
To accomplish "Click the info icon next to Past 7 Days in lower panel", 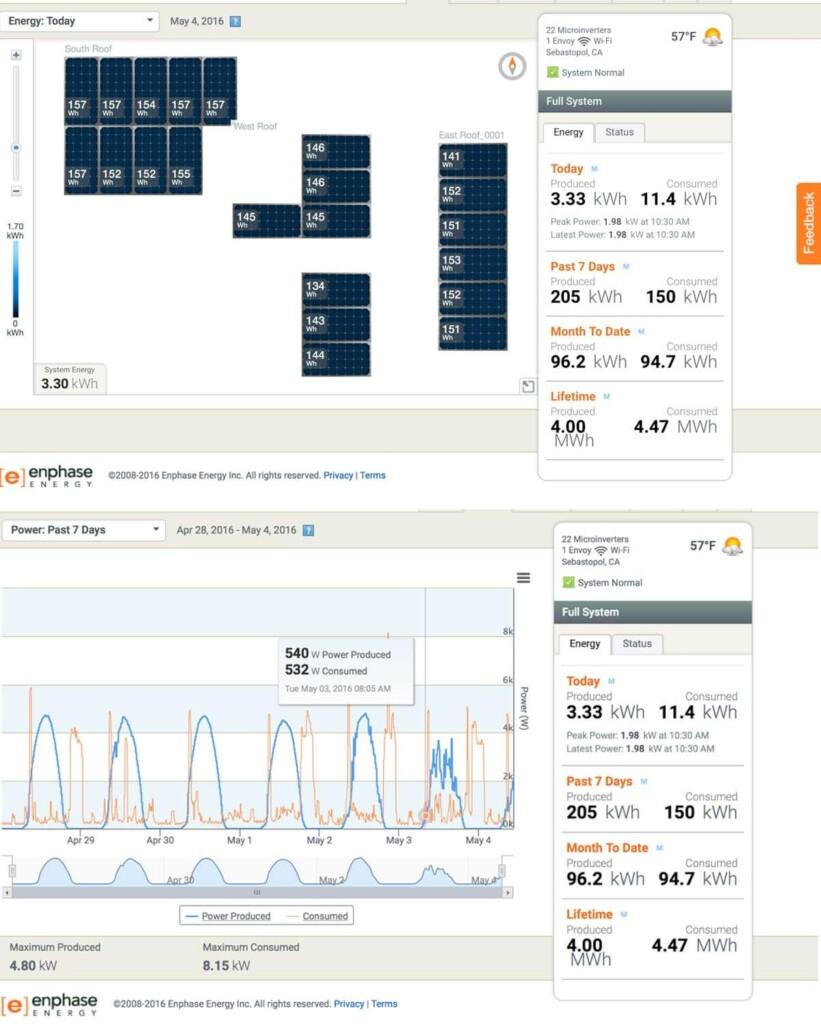I will point(644,781).
